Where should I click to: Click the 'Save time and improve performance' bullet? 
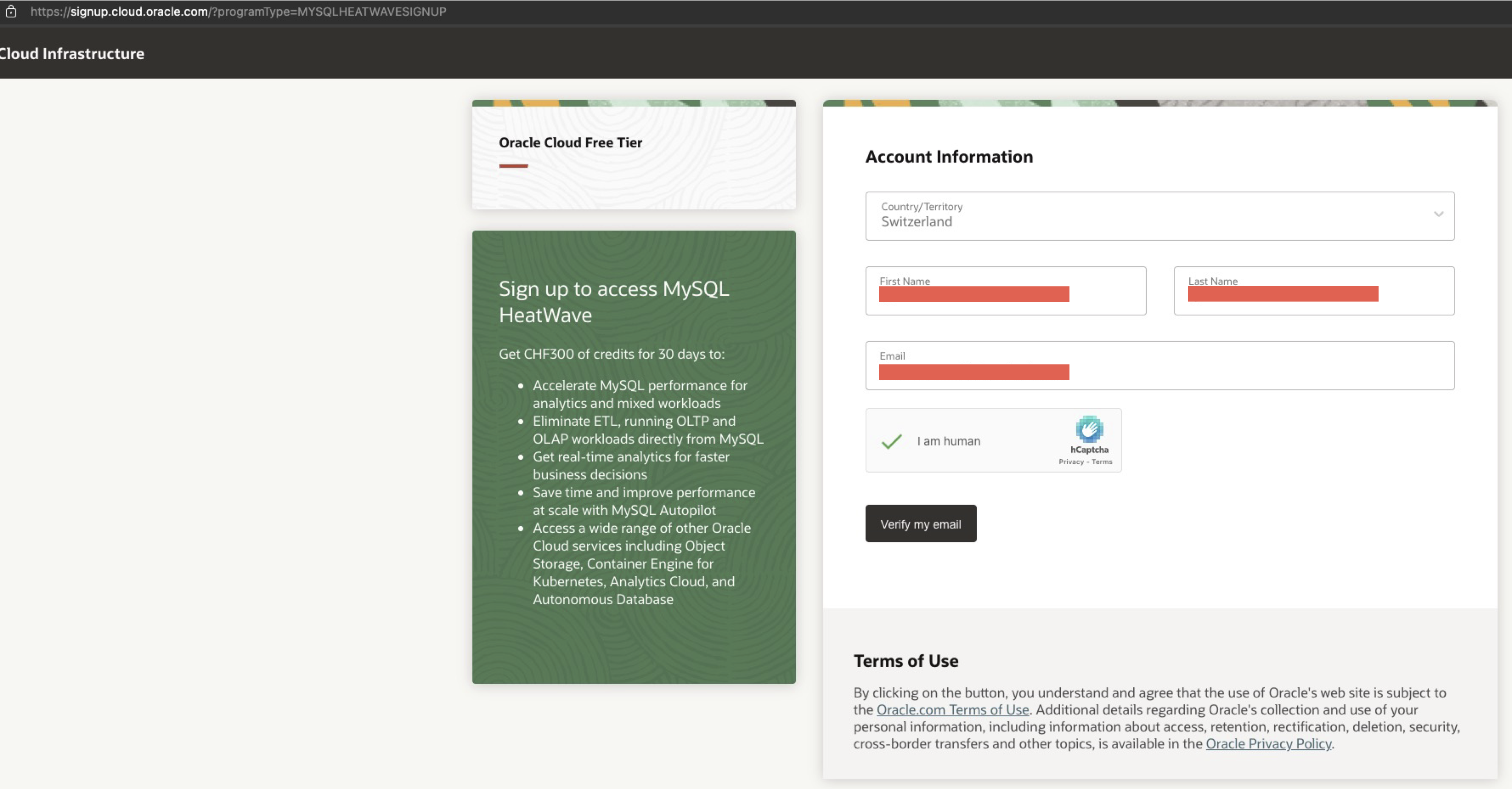[644, 501]
